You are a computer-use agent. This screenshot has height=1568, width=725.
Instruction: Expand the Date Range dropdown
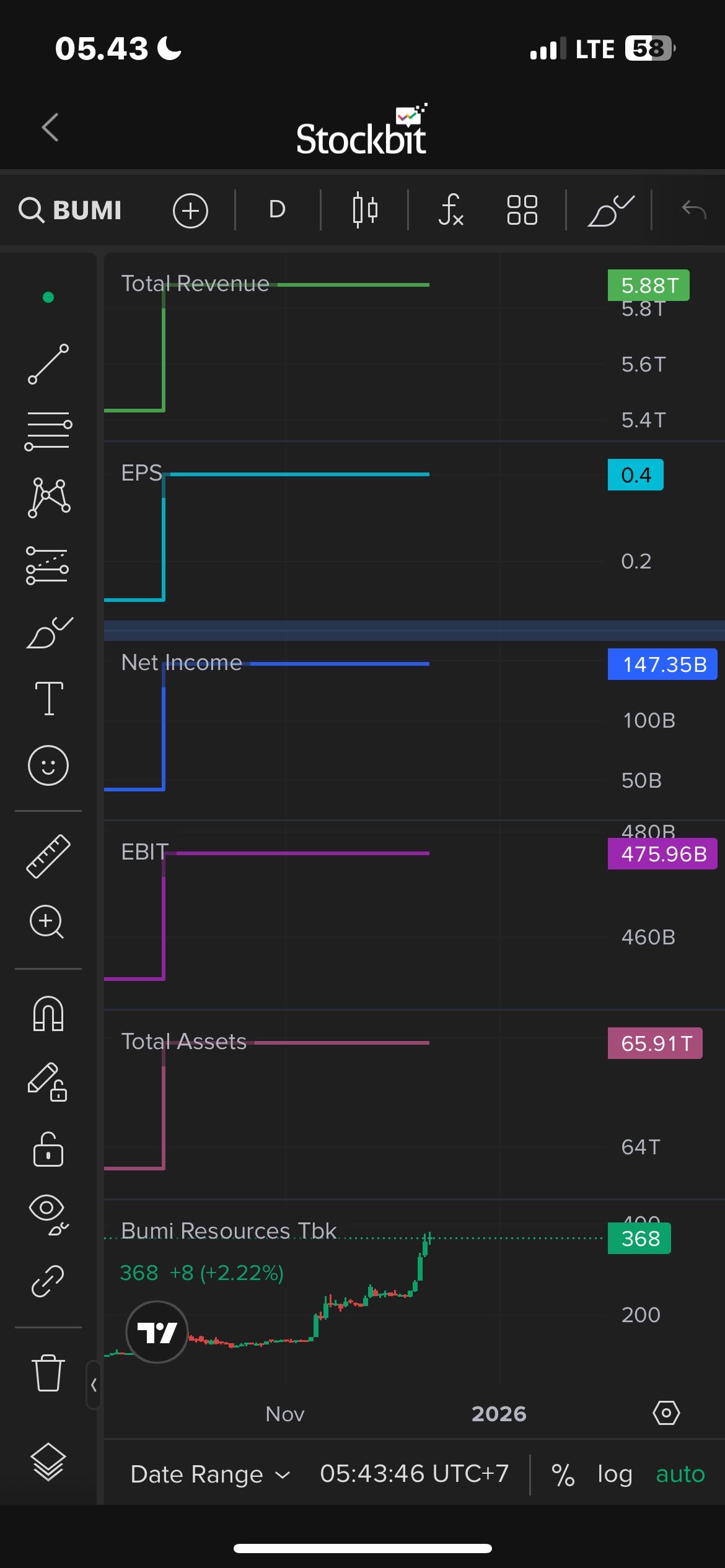[x=209, y=1474]
